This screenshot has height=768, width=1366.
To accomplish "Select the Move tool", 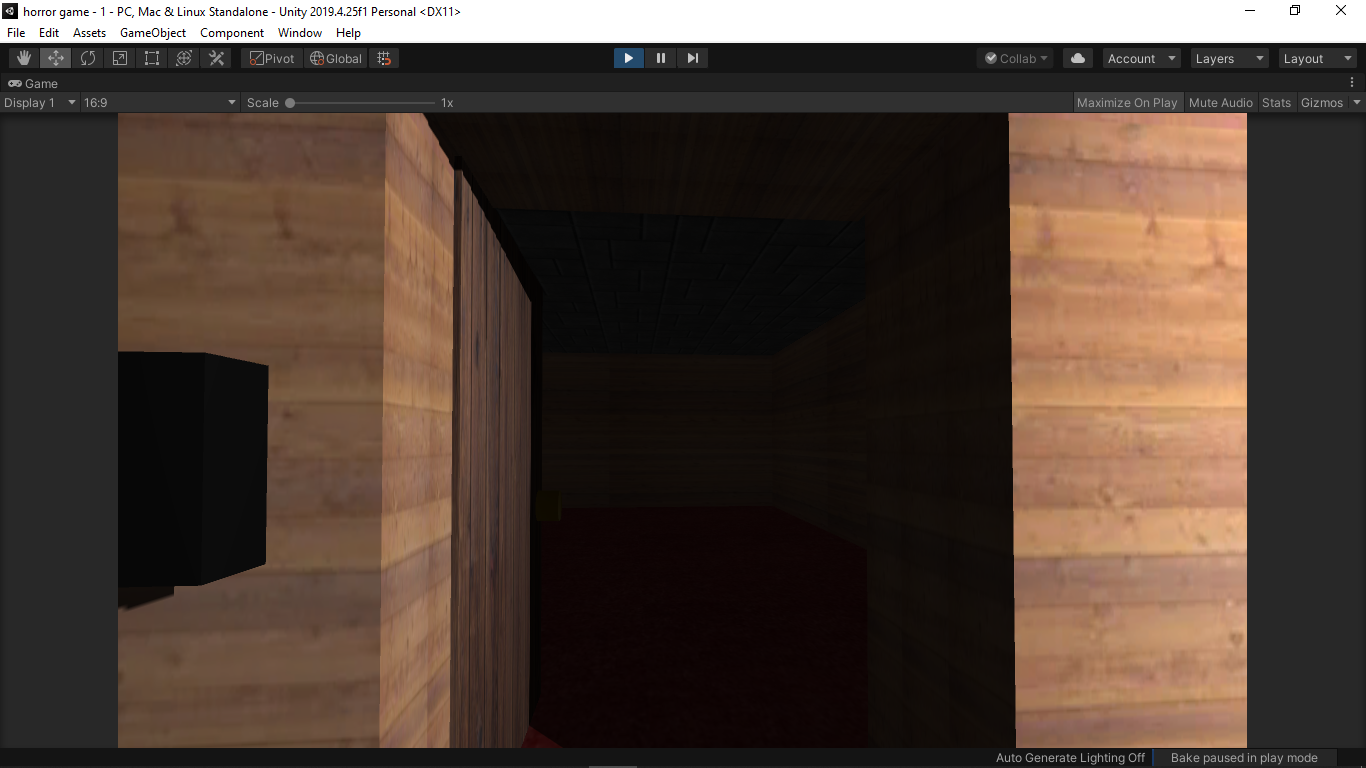I will pyautogui.click(x=56, y=58).
